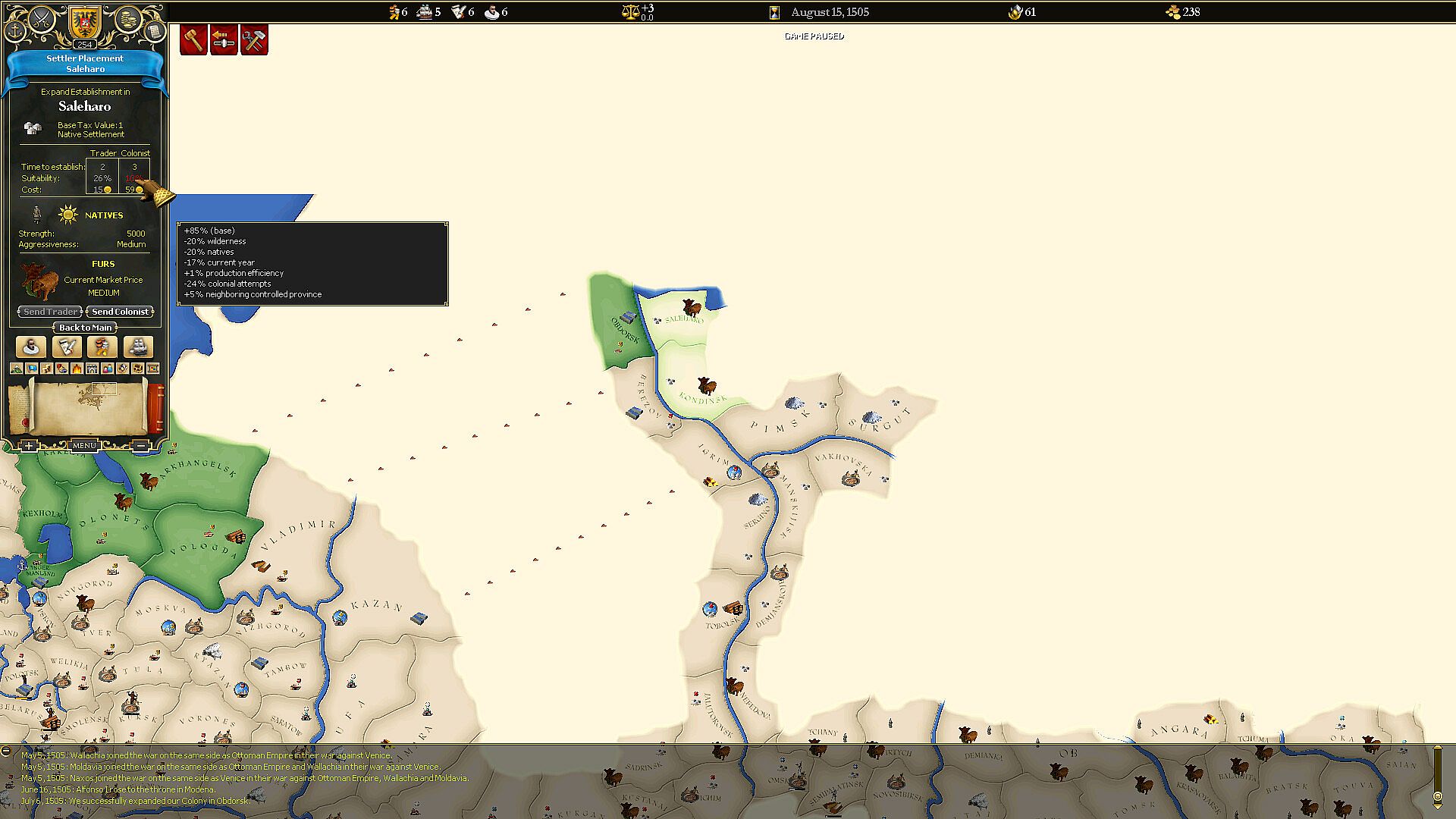Open the MENU at the panel bottom
Image resolution: width=1456 pixels, height=819 pixels.
click(x=84, y=446)
